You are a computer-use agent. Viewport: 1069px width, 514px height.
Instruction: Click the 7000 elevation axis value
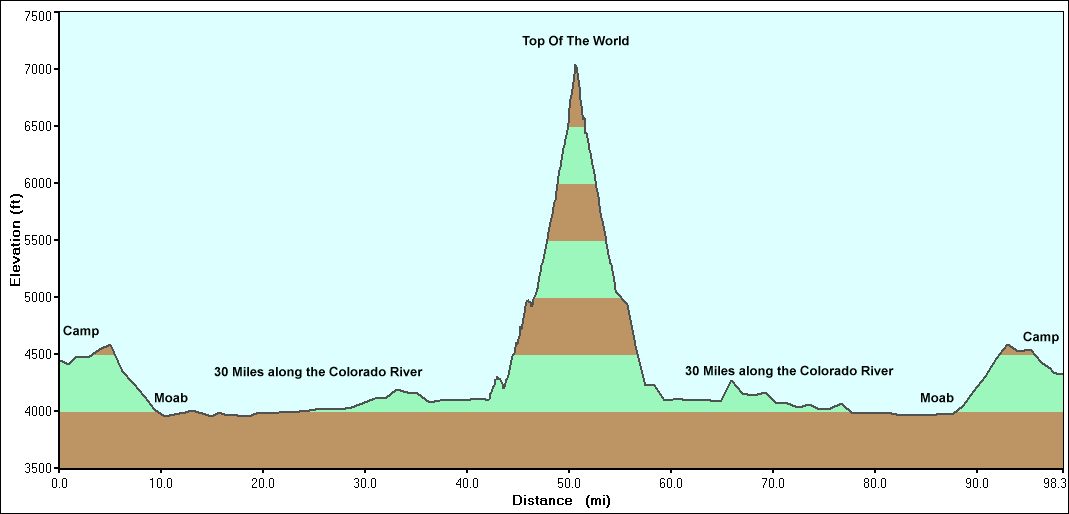coord(38,70)
